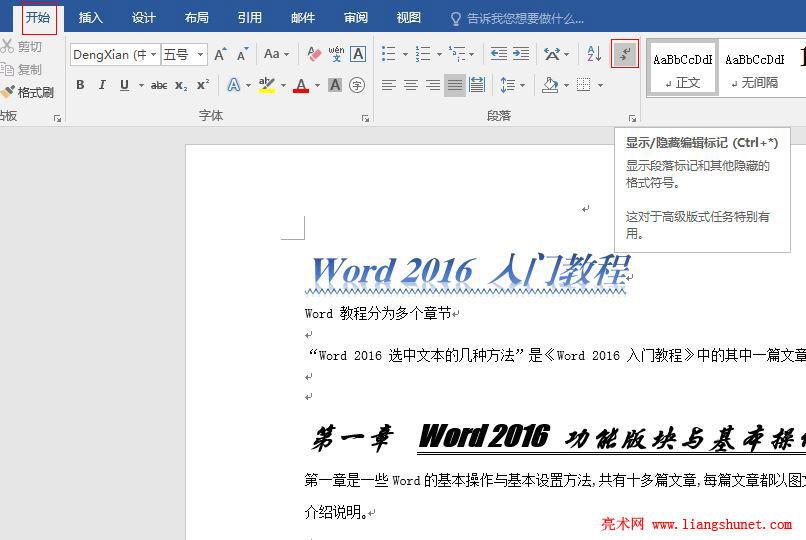
Task: Switch to the 审阅 (Review) tab
Action: 356,18
